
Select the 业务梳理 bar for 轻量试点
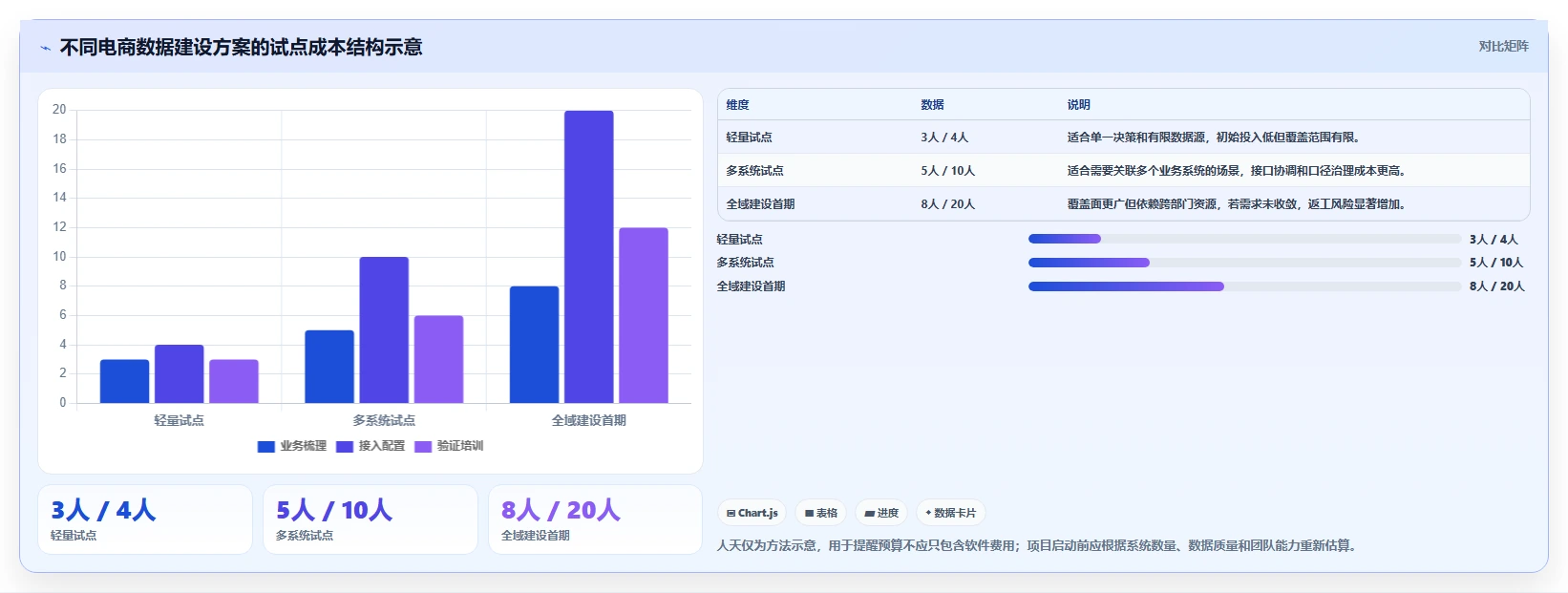pyautogui.click(x=124, y=381)
